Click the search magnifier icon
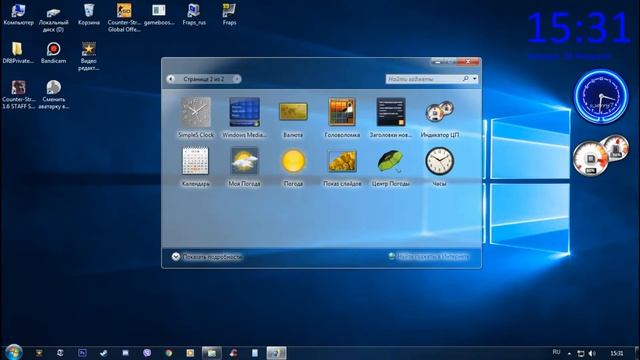 466,79
